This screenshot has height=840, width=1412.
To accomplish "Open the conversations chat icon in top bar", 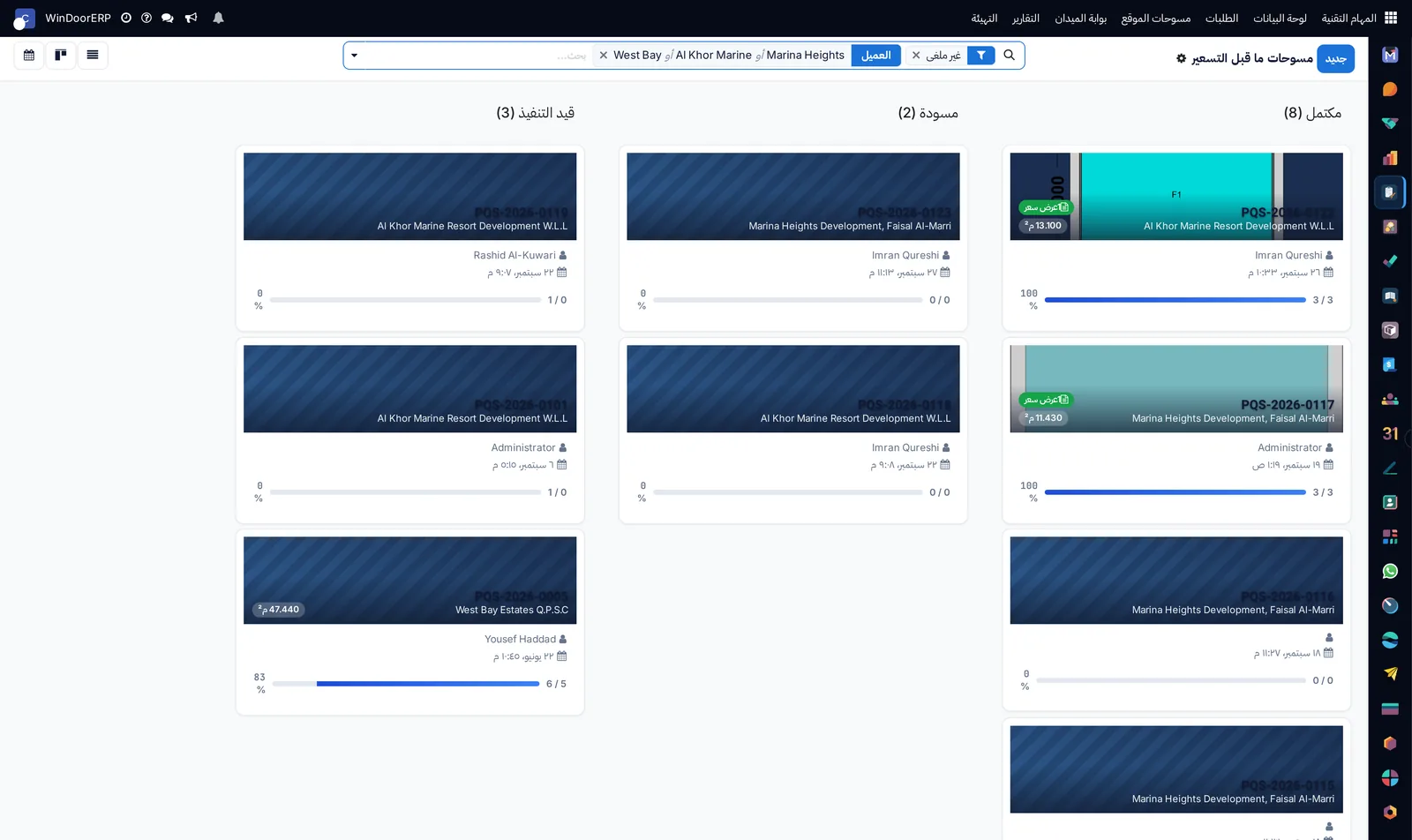I will (x=168, y=18).
